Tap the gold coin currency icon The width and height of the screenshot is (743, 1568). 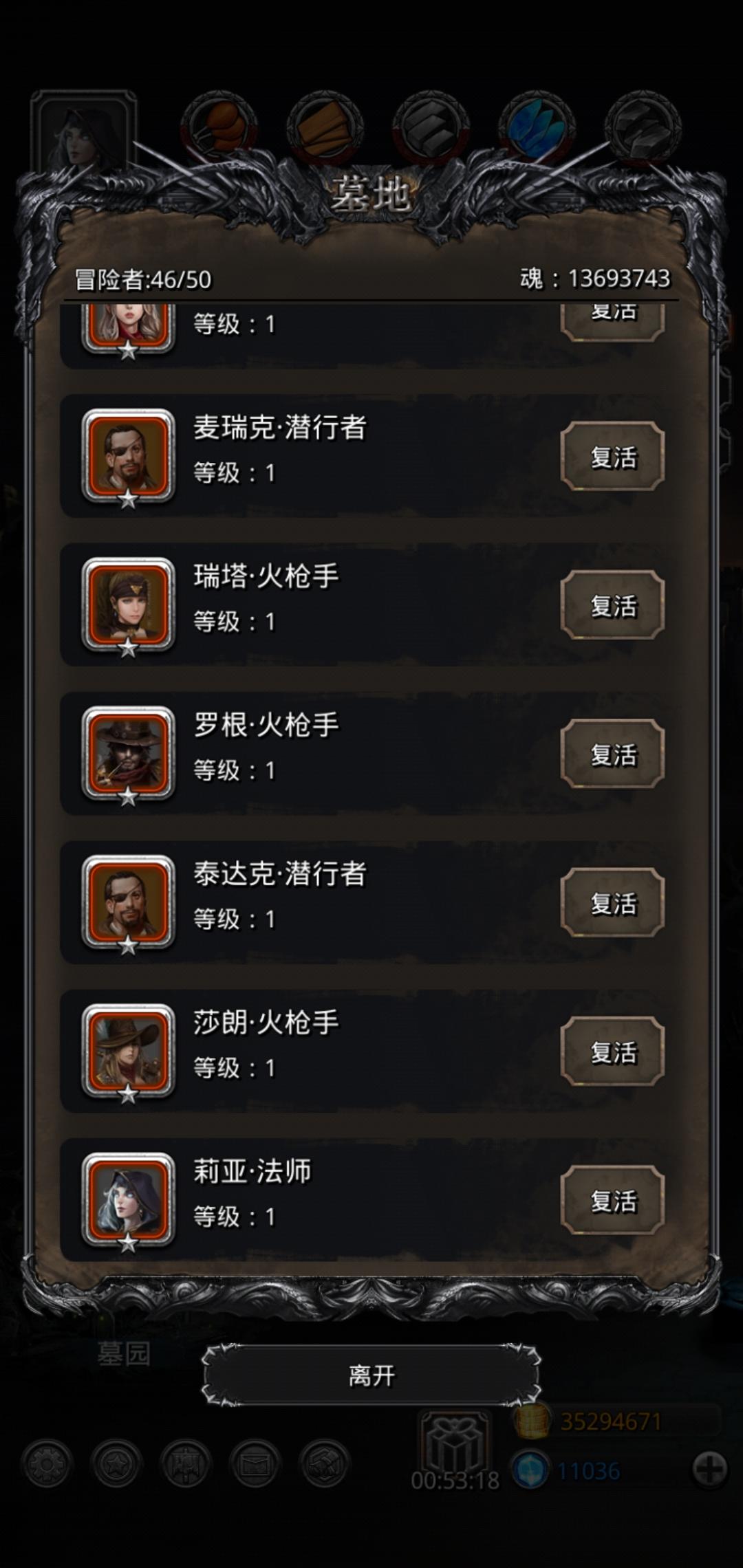[531, 1422]
